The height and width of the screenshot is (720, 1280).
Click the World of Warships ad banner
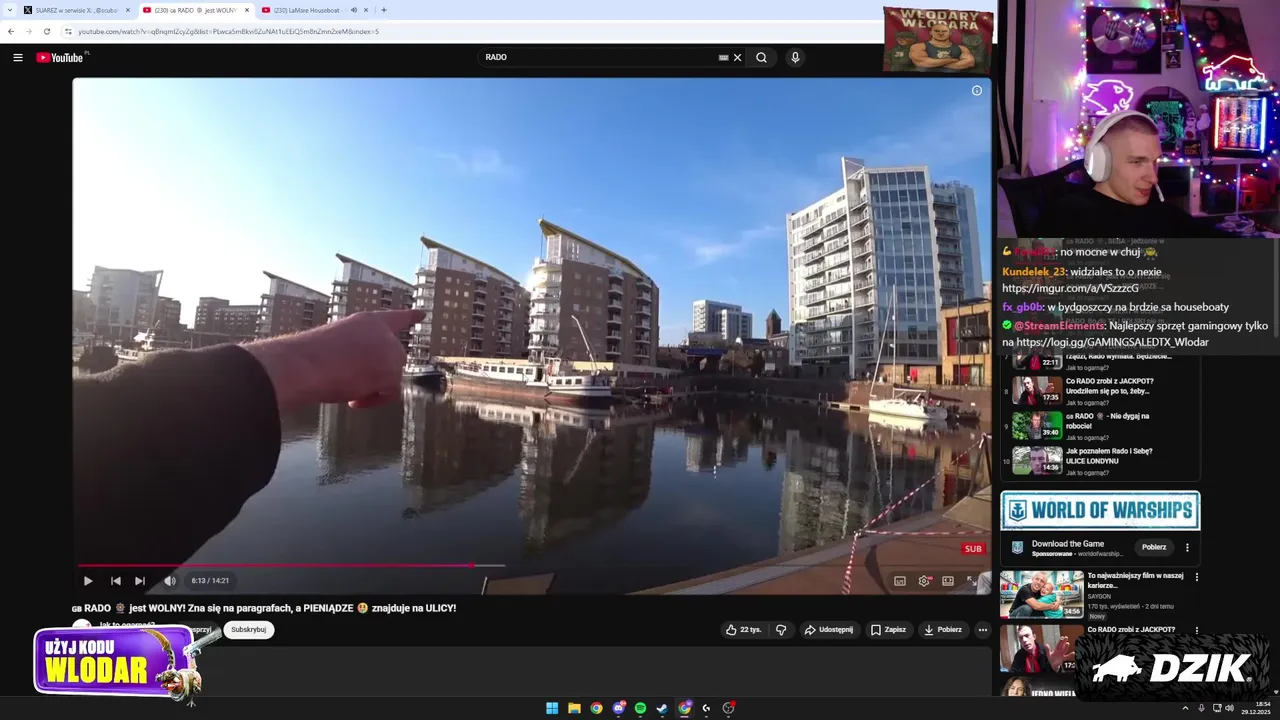click(x=1100, y=511)
